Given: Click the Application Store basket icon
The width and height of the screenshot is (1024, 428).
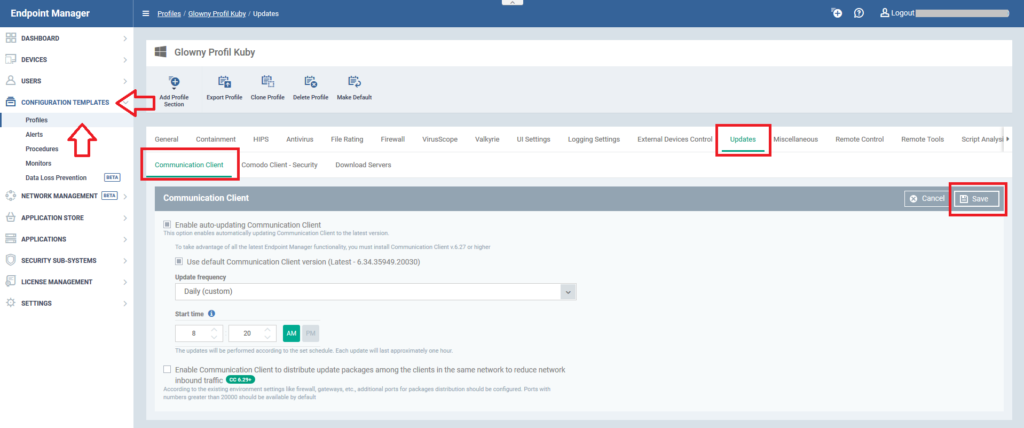Looking at the screenshot, I should (x=10, y=217).
